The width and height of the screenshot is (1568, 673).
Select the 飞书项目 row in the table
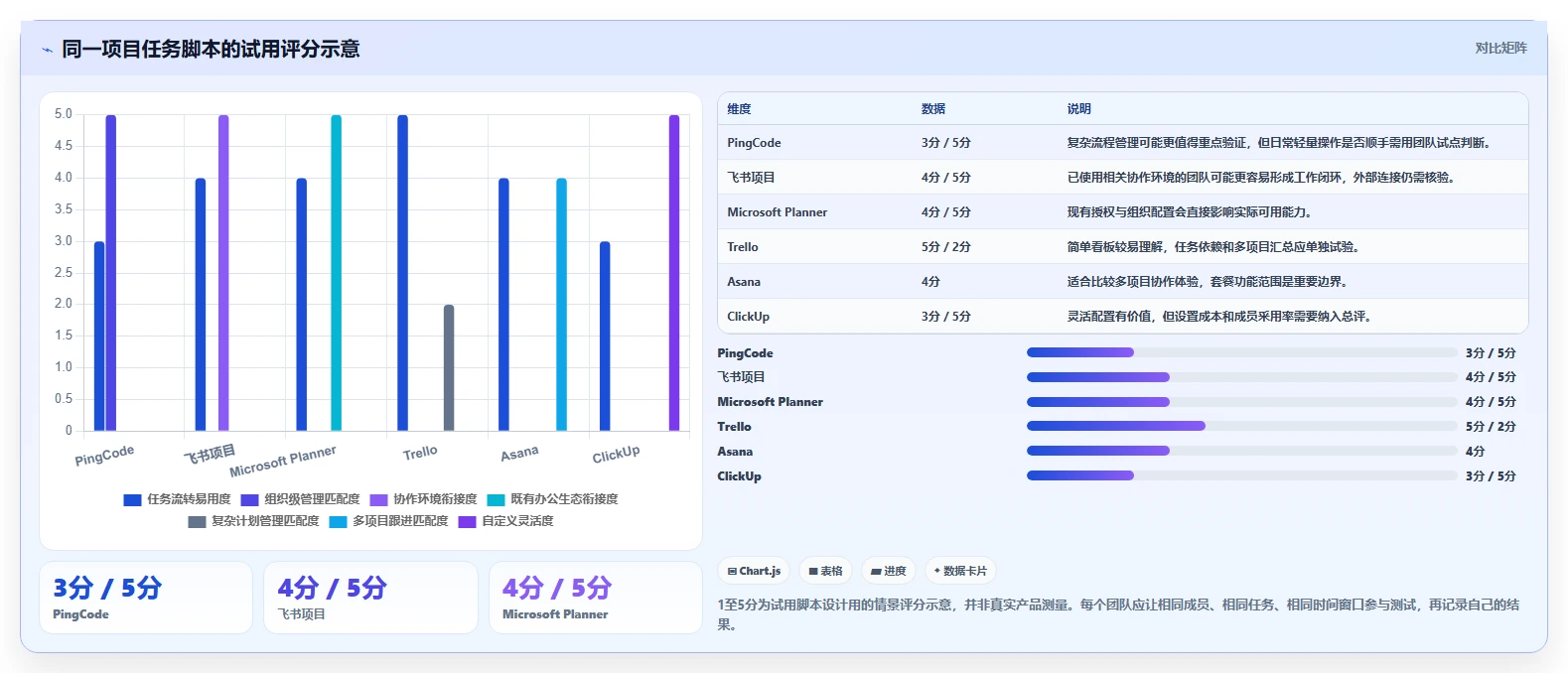pos(1123,178)
